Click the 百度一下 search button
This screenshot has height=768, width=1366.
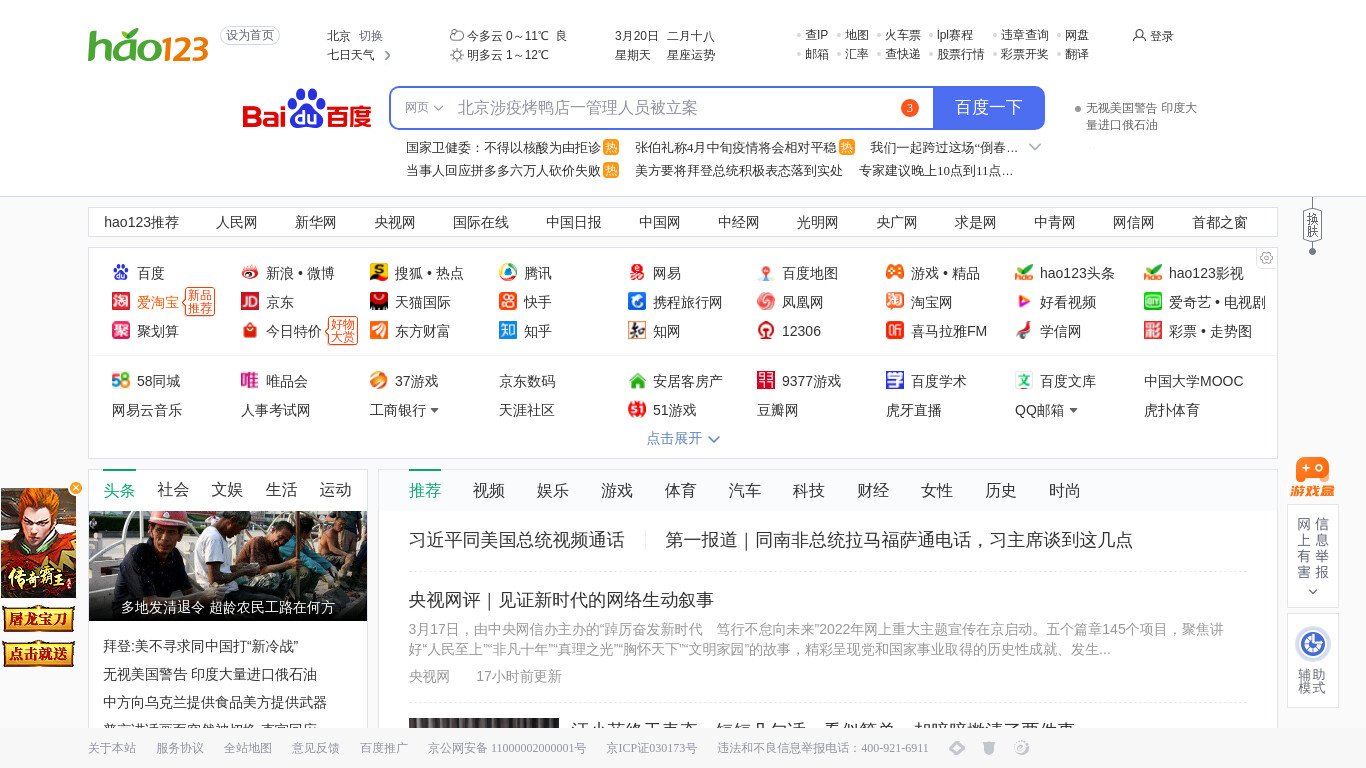point(989,108)
